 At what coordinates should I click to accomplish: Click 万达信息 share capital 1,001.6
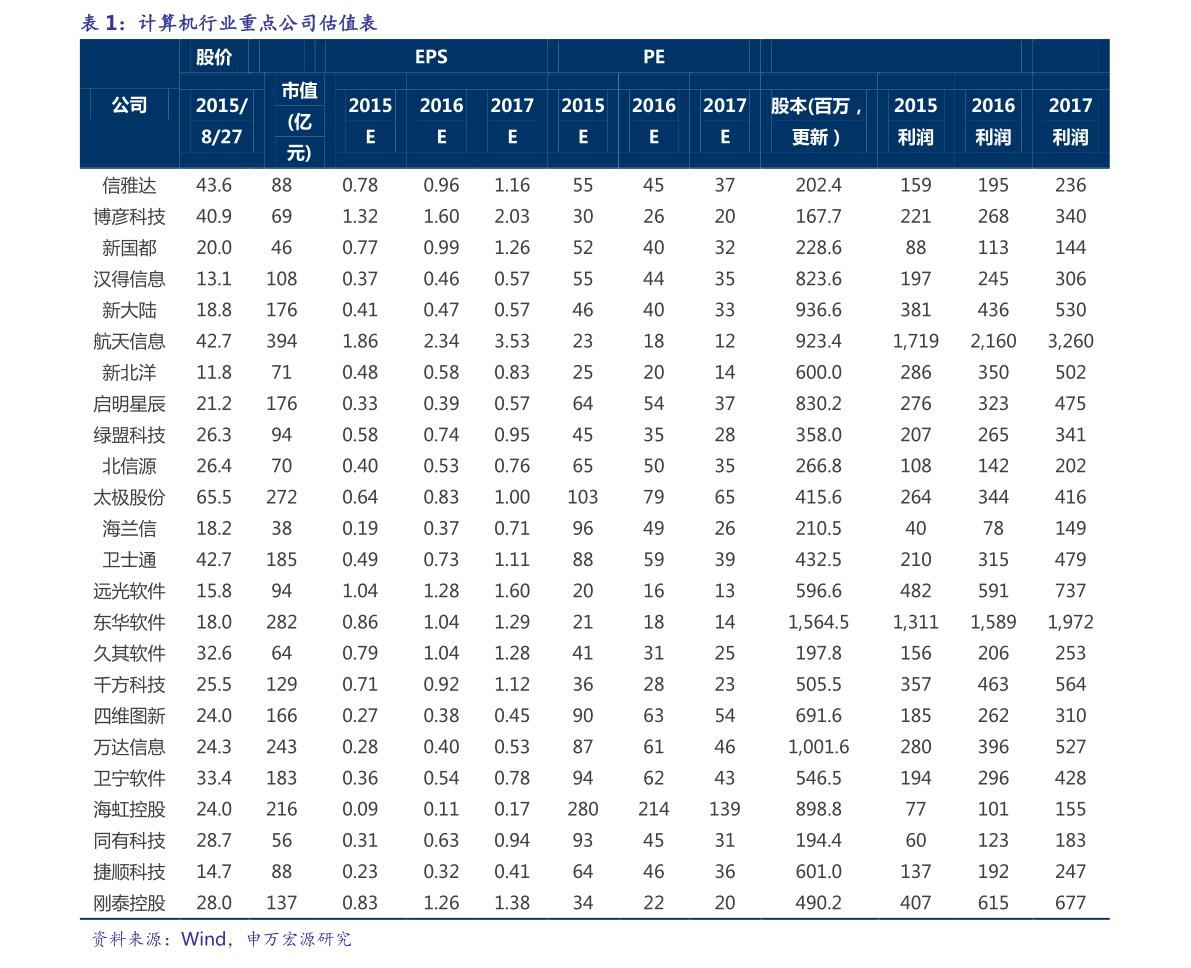tap(818, 747)
